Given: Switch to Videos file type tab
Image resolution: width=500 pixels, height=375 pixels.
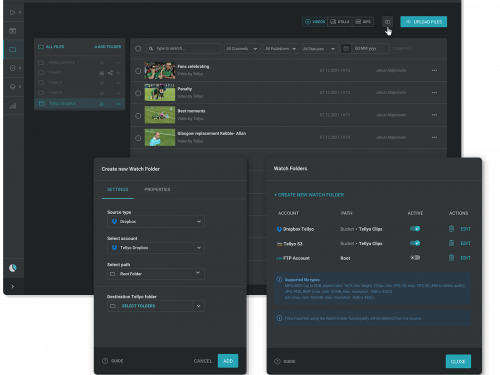Looking at the screenshot, I should point(315,22).
